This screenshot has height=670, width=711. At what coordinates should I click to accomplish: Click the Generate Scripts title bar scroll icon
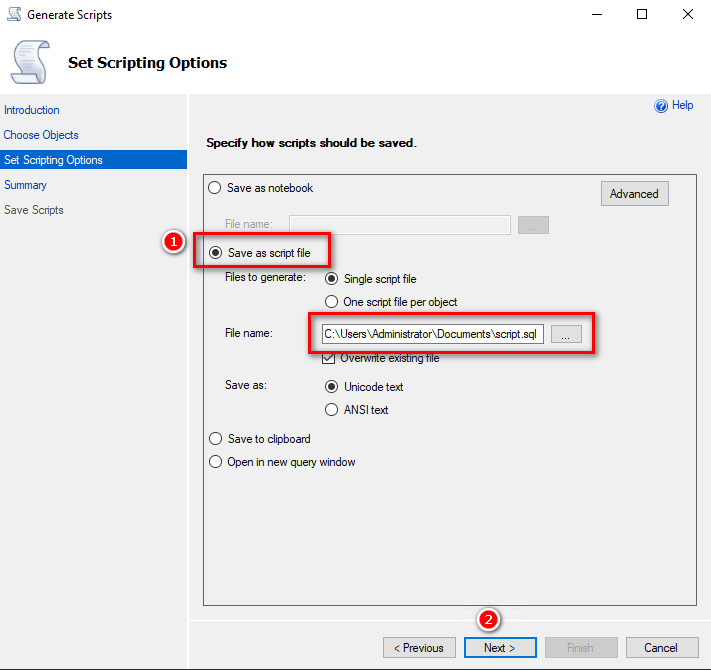14,14
